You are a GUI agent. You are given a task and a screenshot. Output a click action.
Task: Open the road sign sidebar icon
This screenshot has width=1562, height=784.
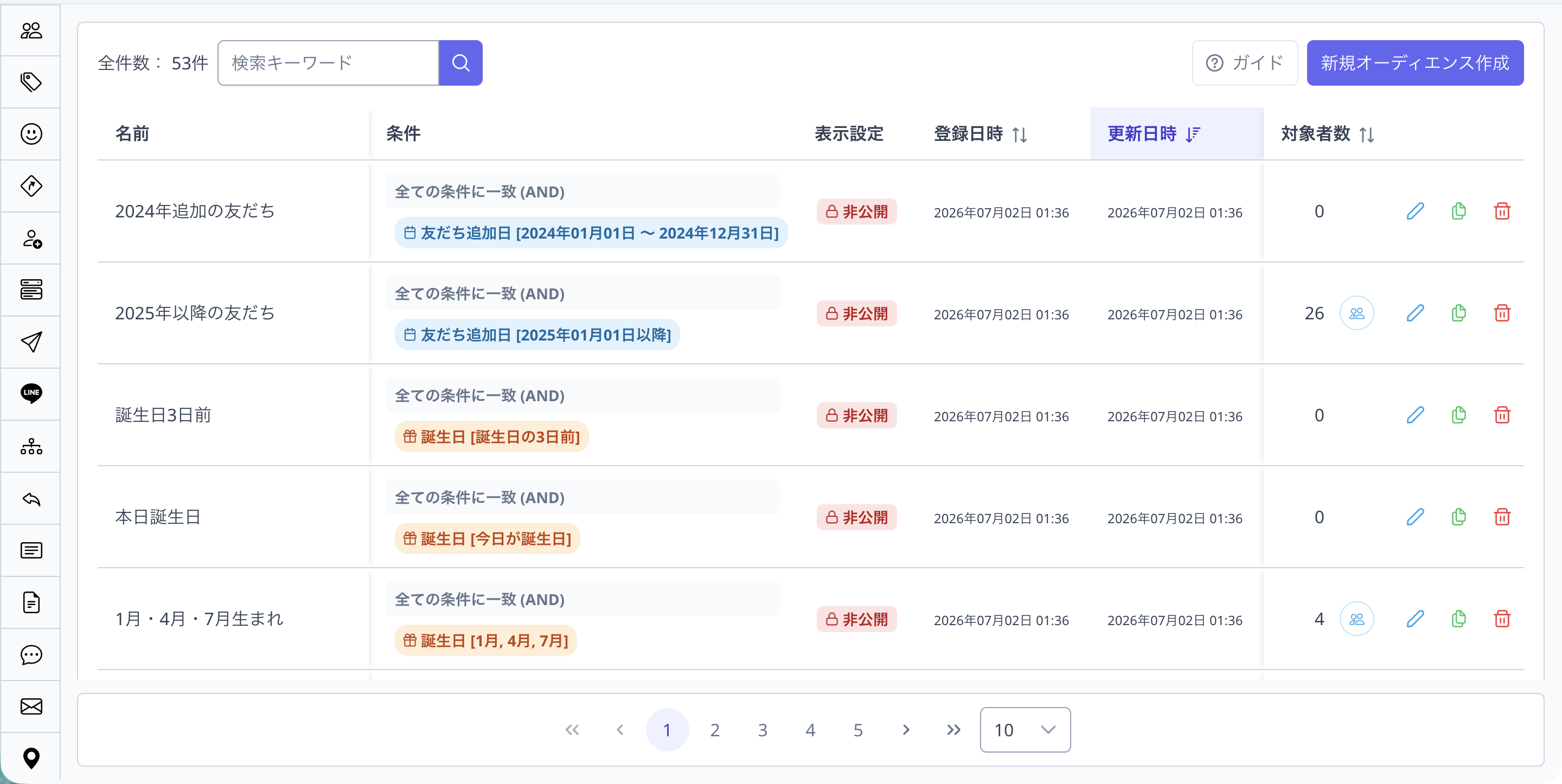pos(31,186)
